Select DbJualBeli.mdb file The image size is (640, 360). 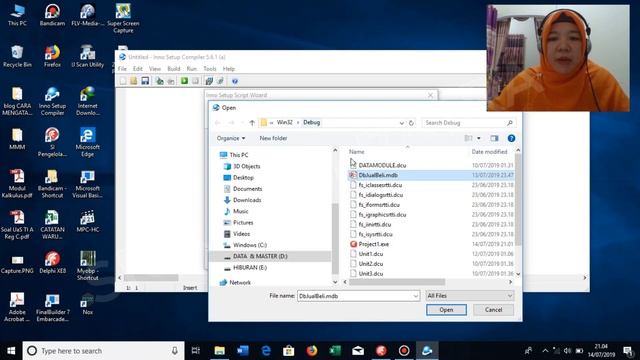(x=378, y=175)
